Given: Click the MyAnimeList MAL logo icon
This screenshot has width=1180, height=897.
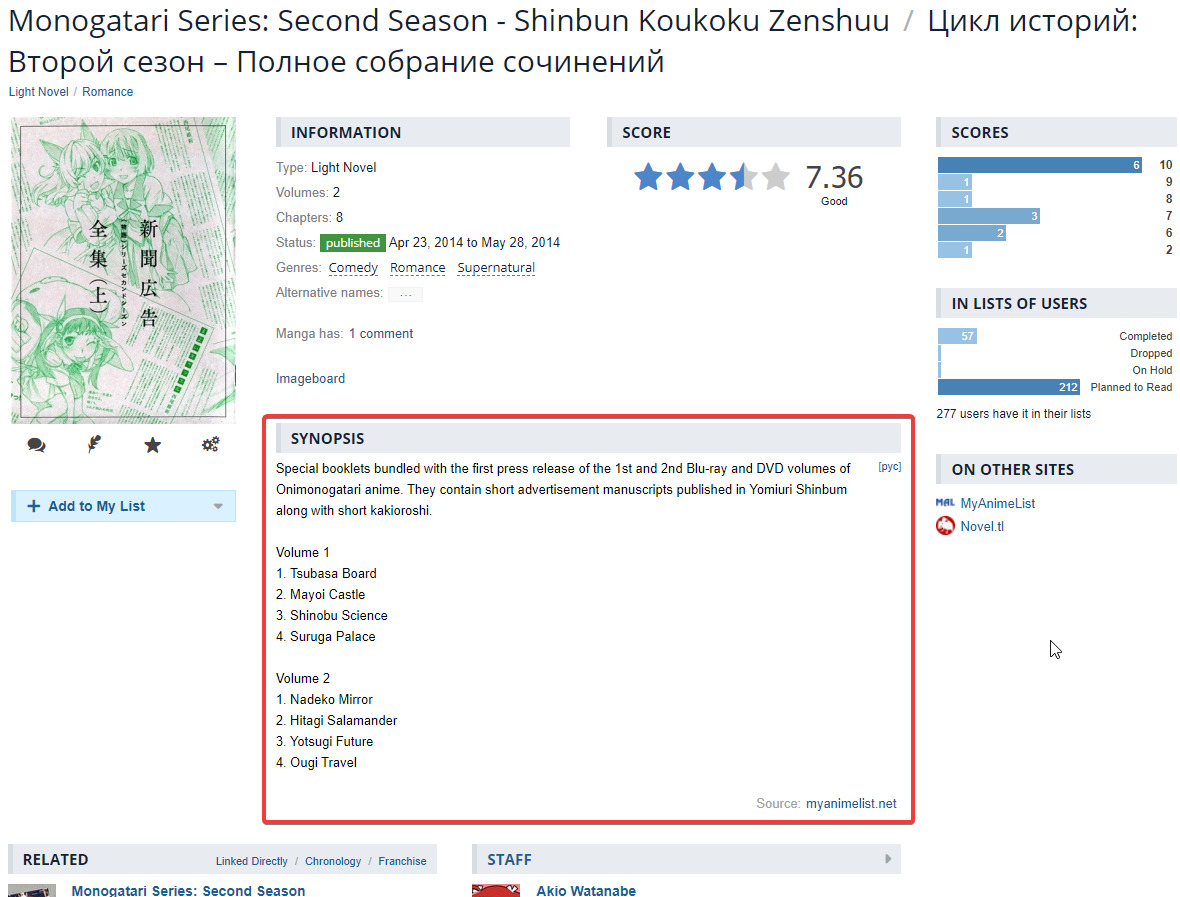Looking at the screenshot, I should (x=945, y=503).
